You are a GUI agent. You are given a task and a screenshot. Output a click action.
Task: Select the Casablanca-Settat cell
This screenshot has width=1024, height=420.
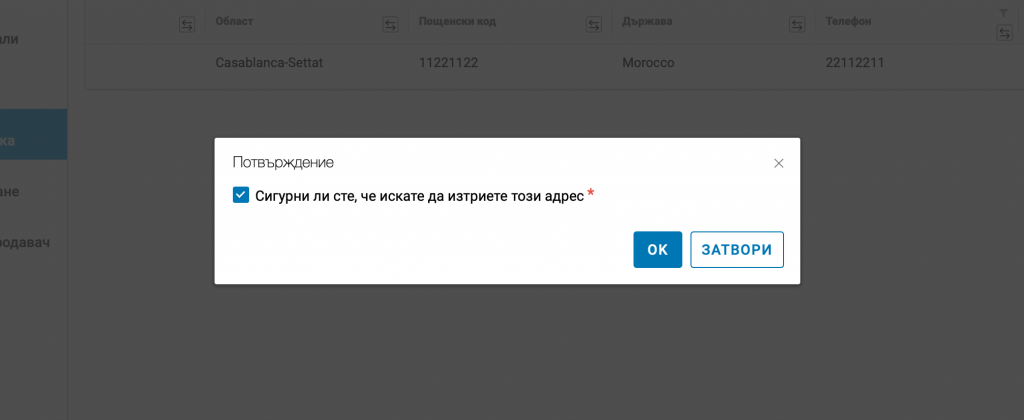(269, 63)
